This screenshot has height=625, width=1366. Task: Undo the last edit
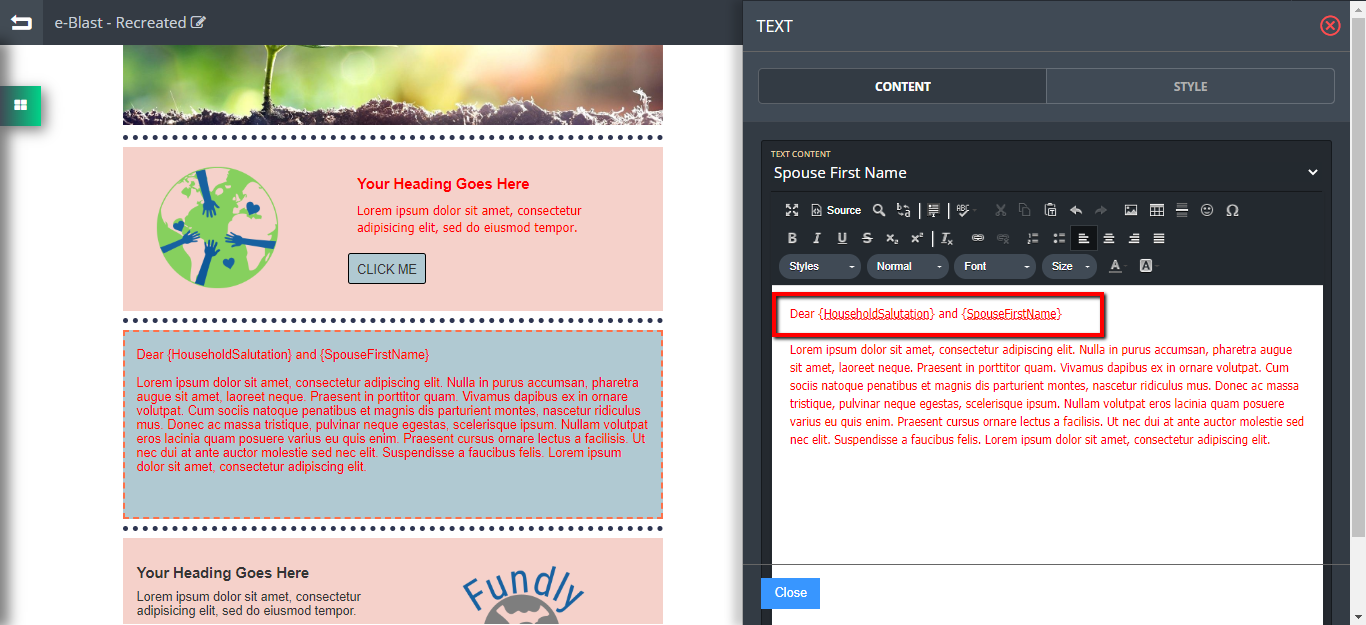[1076, 210]
